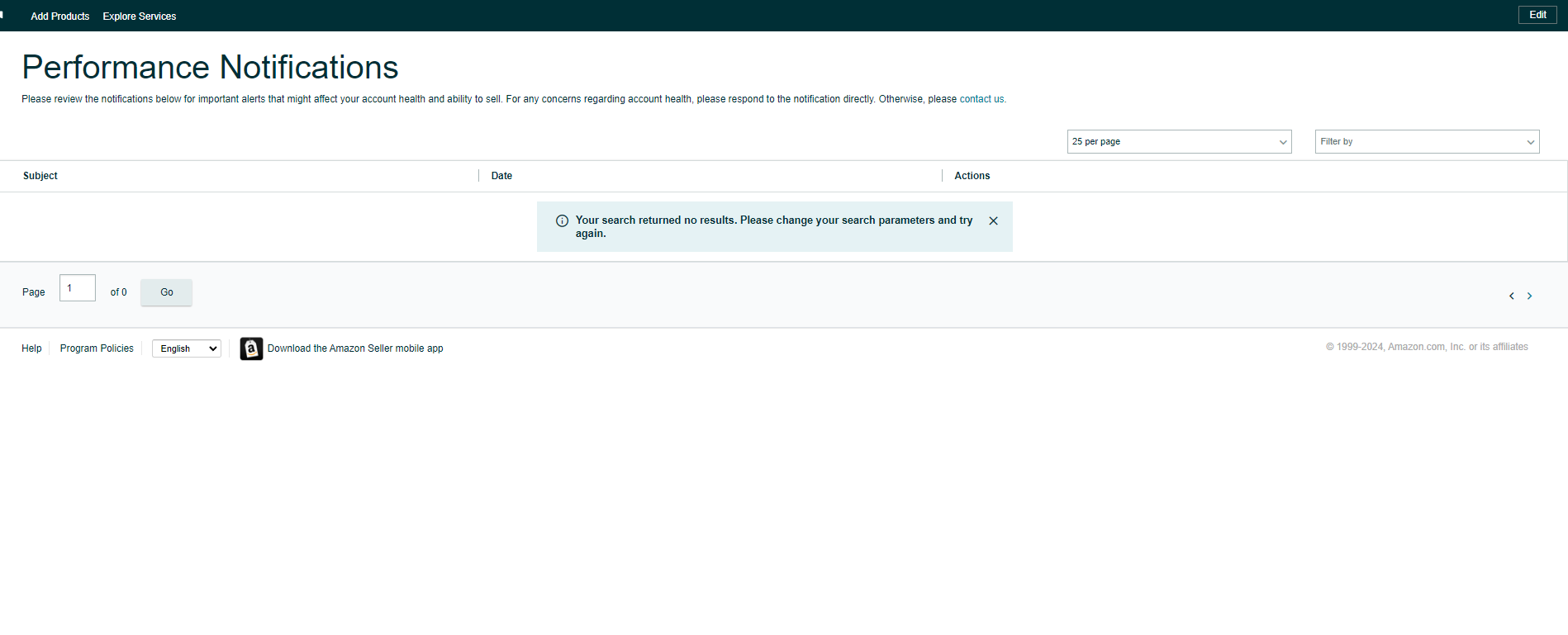The image size is (1568, 635).
Task: Go to the previous page arrow
Action: pyautogui.click(x=1511, y=296)
